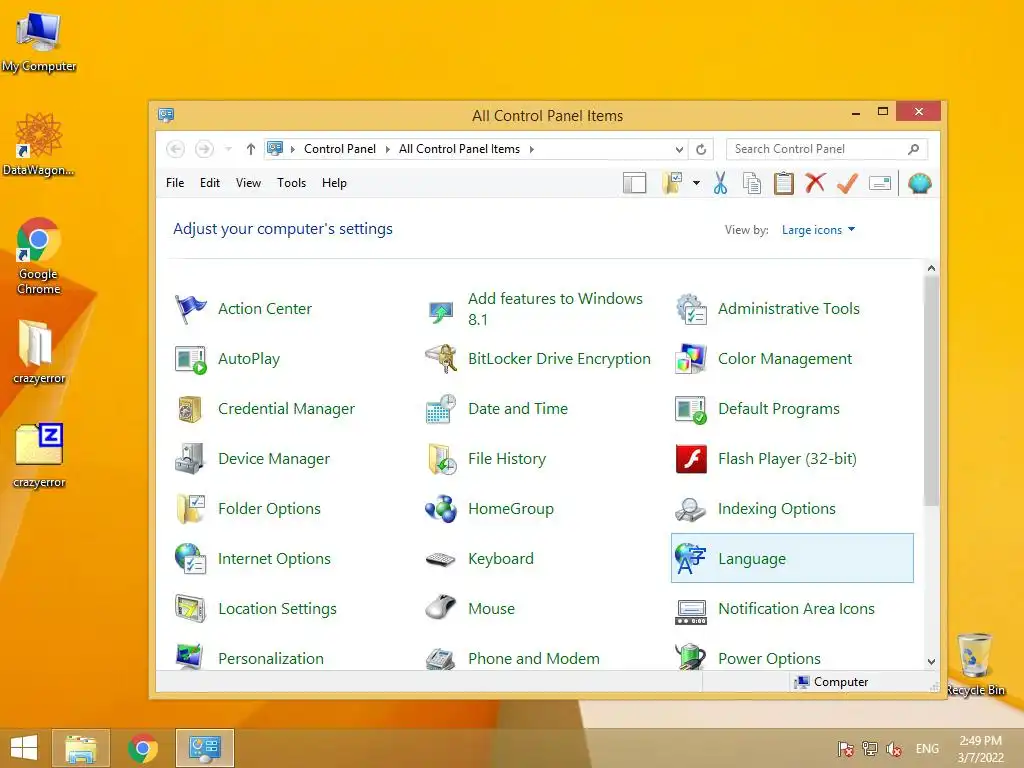Open the Phone and Modem link
Viewport: 1024px width, 768px height.
click(534, 659)
